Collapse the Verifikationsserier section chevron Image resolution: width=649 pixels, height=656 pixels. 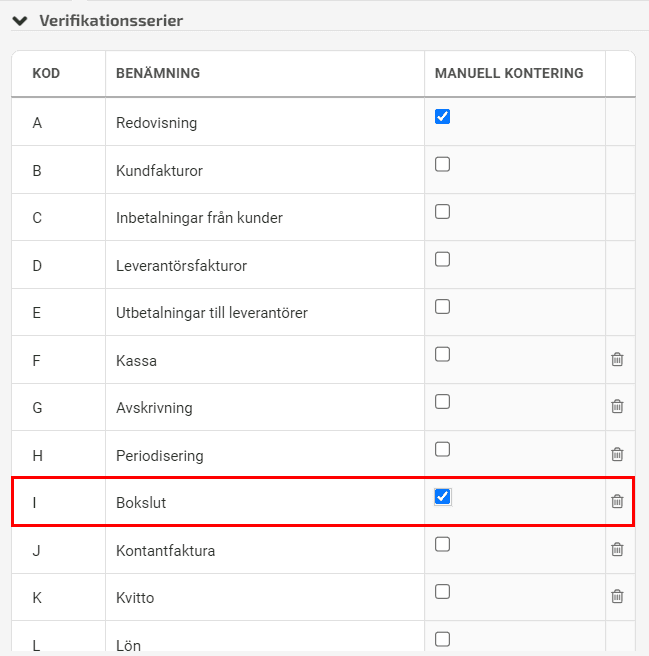click(20, 20)
